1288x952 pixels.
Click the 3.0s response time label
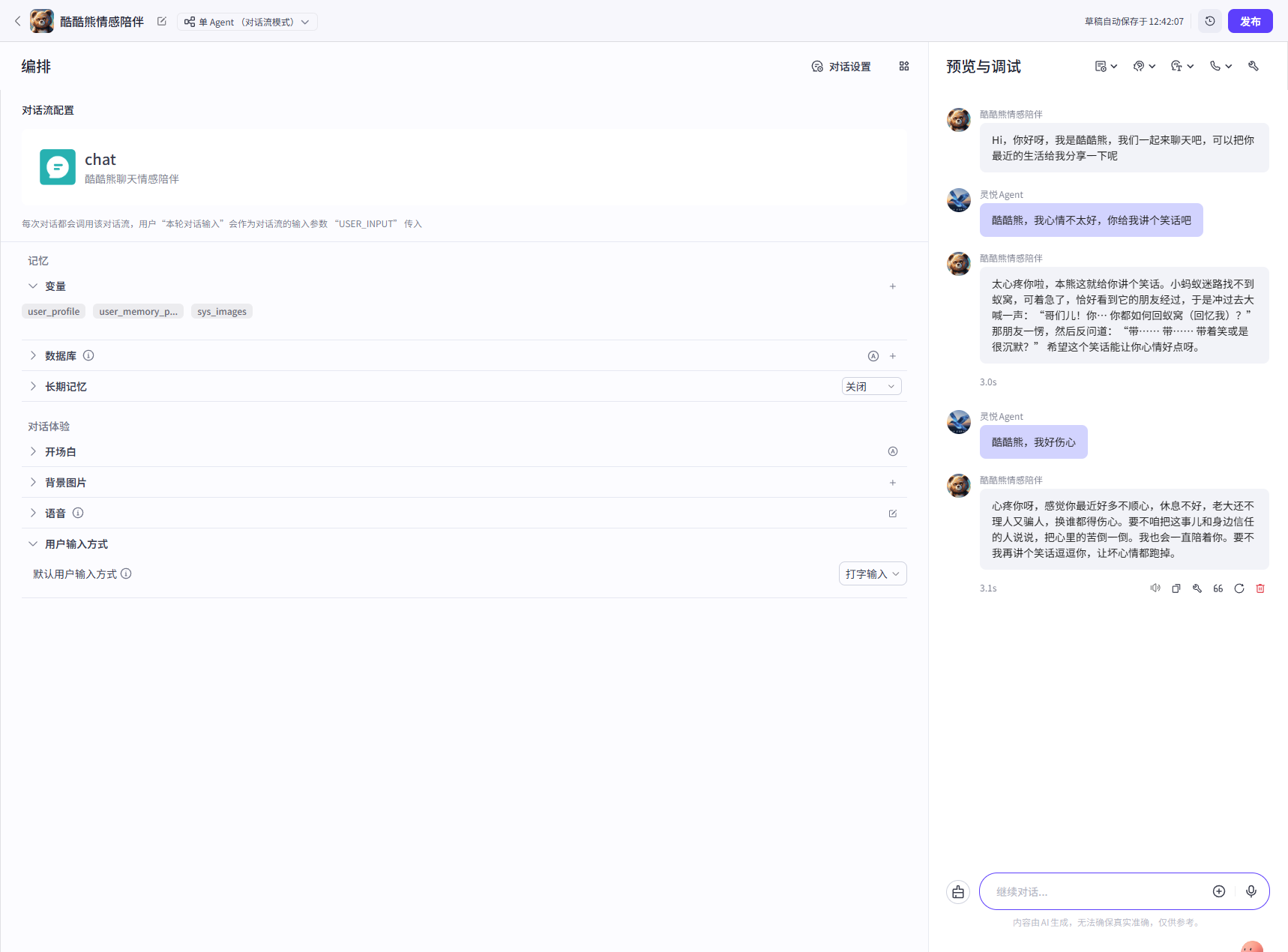[x=988, y=382]
